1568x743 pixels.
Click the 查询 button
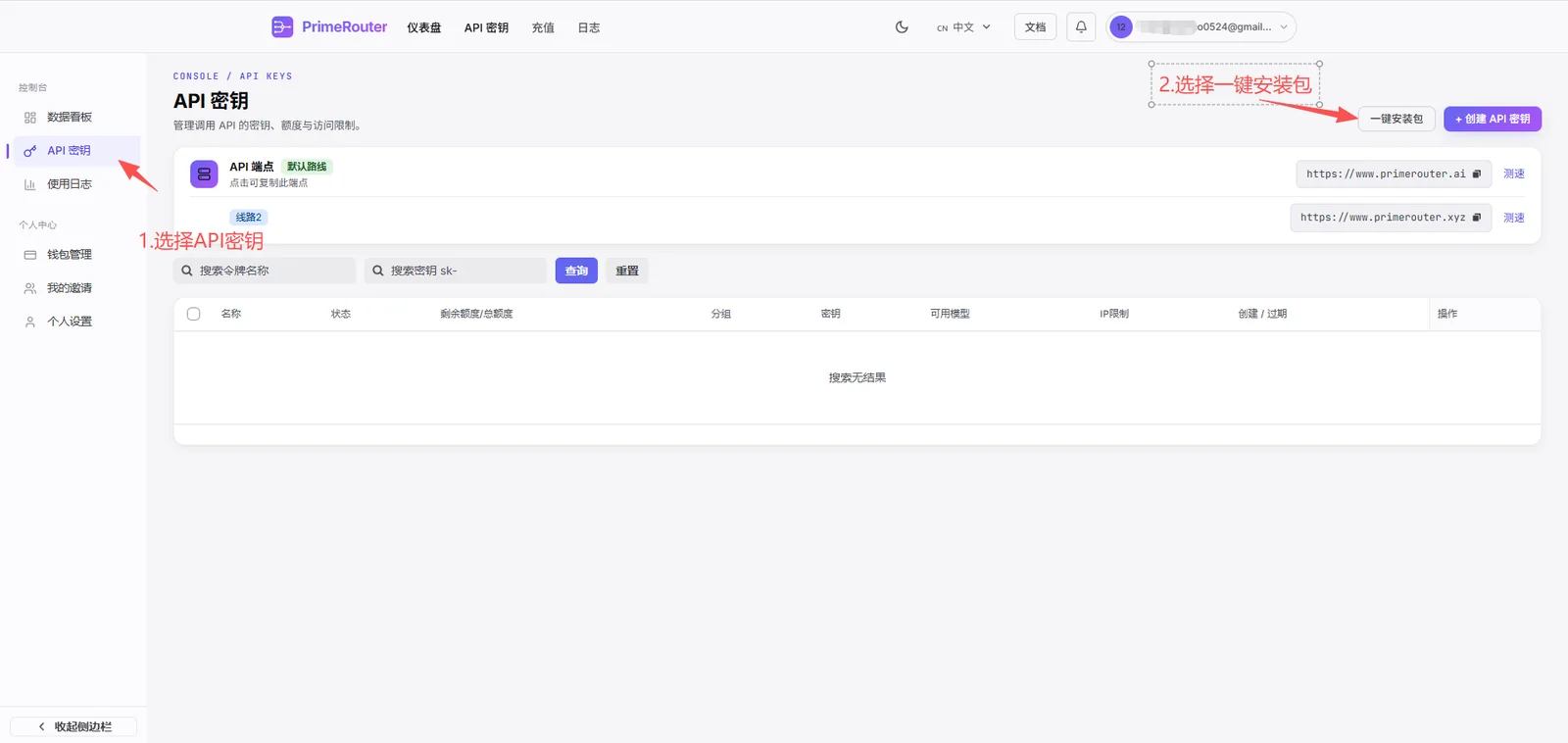click(576, 271)
